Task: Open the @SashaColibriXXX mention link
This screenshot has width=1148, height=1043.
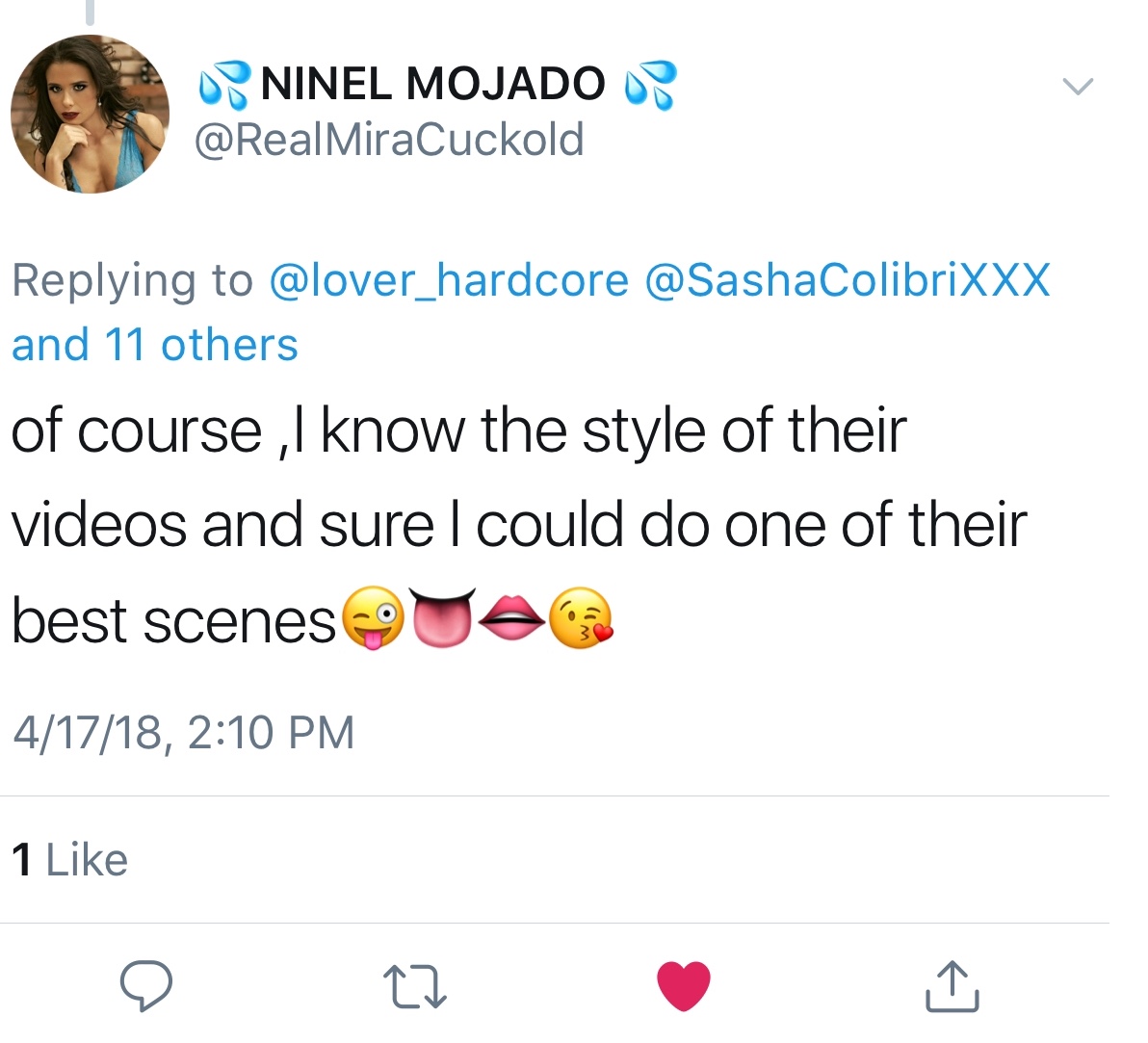Action: [847, 280]
